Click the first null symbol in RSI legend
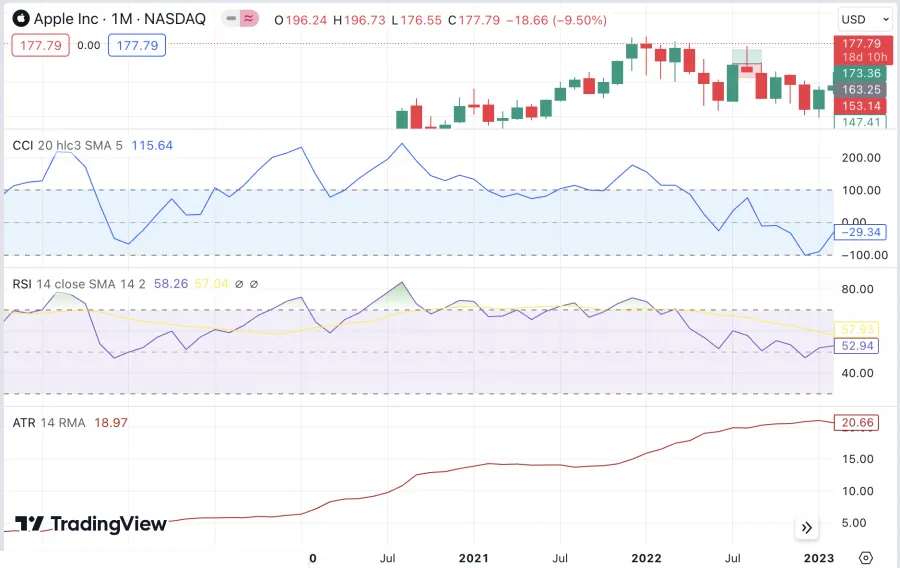 (239, 284)
